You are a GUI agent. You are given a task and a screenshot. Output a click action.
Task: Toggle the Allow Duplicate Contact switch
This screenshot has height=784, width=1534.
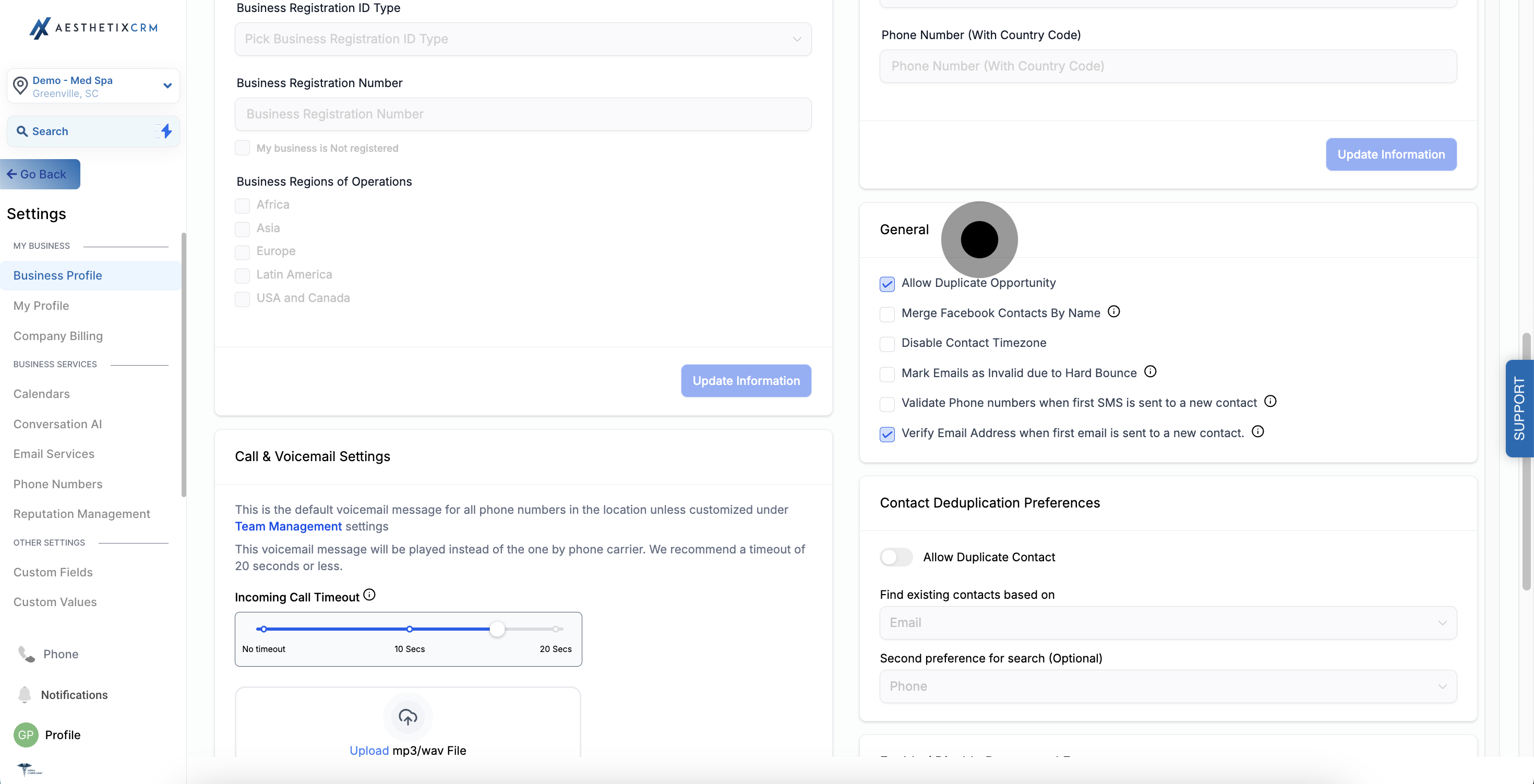pos(896,557)
